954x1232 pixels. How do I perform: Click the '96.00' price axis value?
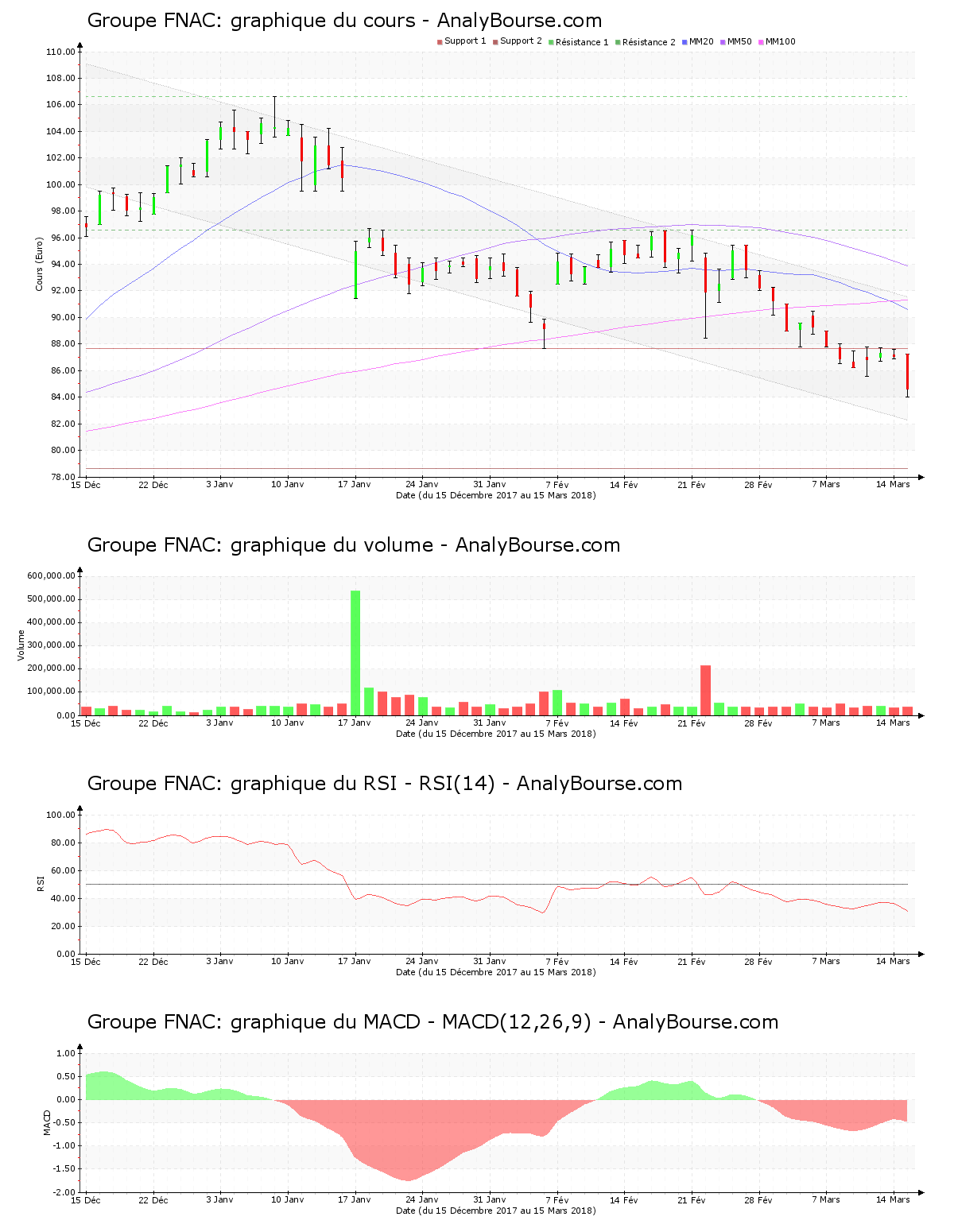pos(63,238)
